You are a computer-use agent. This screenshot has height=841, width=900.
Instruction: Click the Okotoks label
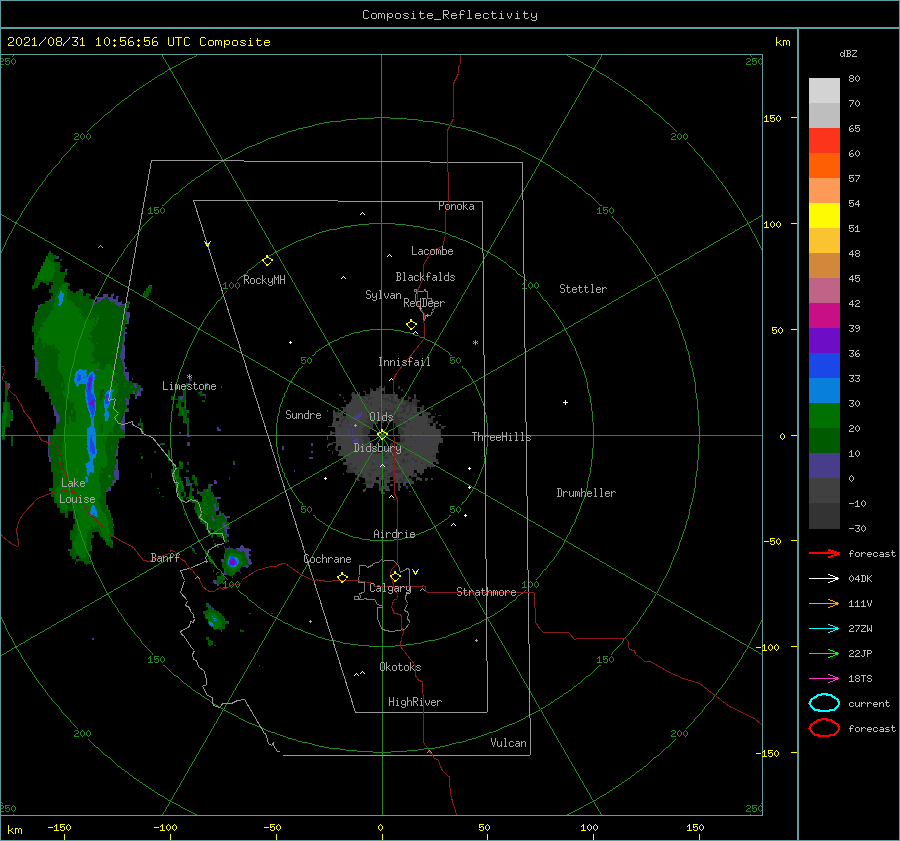400,667
